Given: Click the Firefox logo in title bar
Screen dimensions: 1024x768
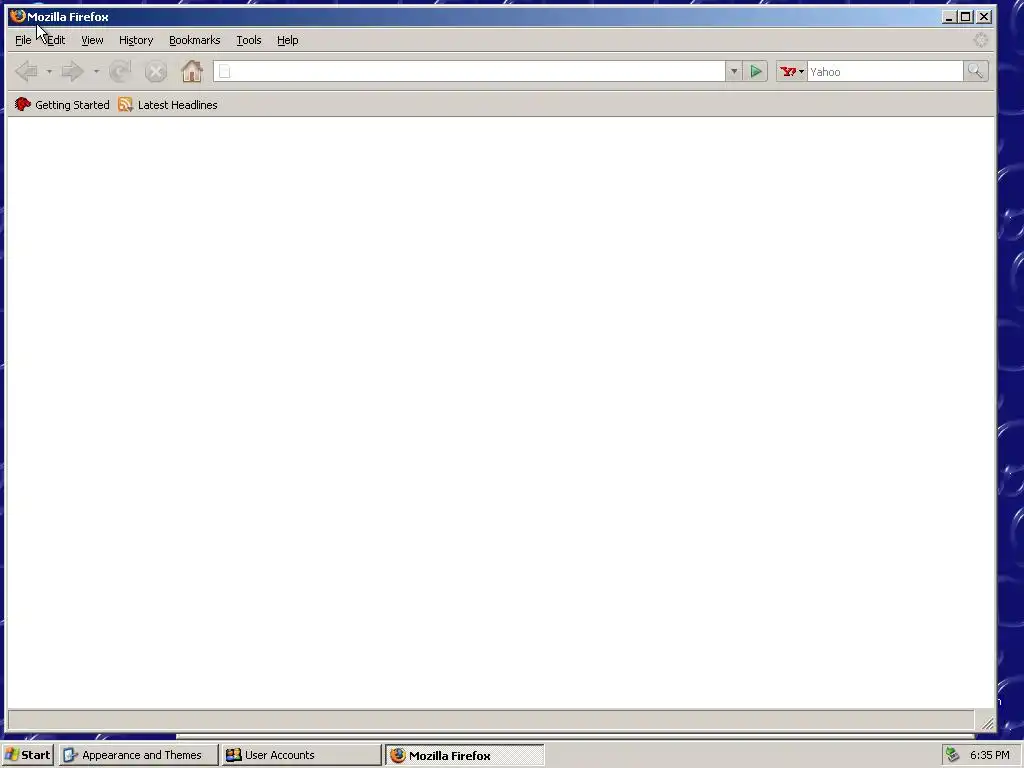Looking at the screenshot, I should pos(18,16).
